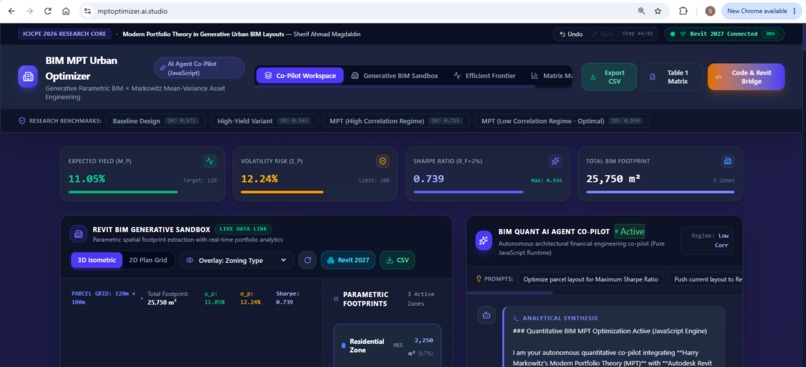Viewport: 806px width, 367px height.
Task: Bookmark this page with the star icon
Action: point(657,11)
